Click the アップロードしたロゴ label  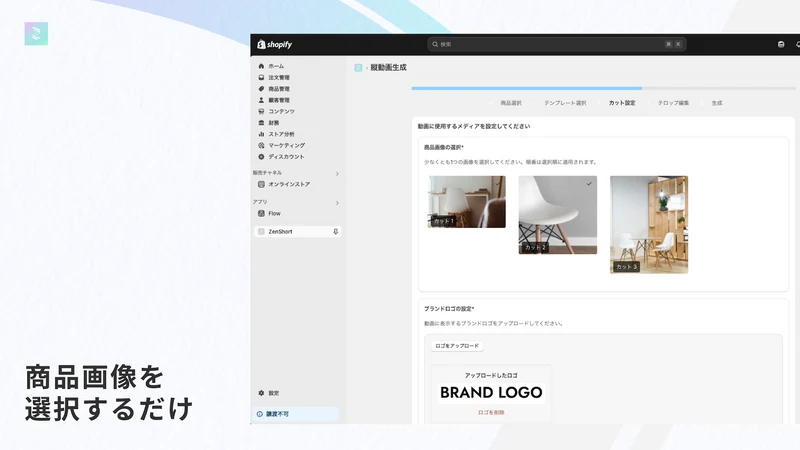pyautogui.click(x=491, y=376)
